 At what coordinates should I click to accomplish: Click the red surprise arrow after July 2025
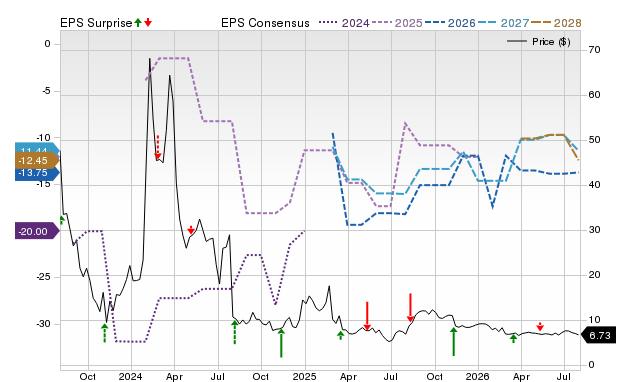pyautogui.click(x=410, y=307)
